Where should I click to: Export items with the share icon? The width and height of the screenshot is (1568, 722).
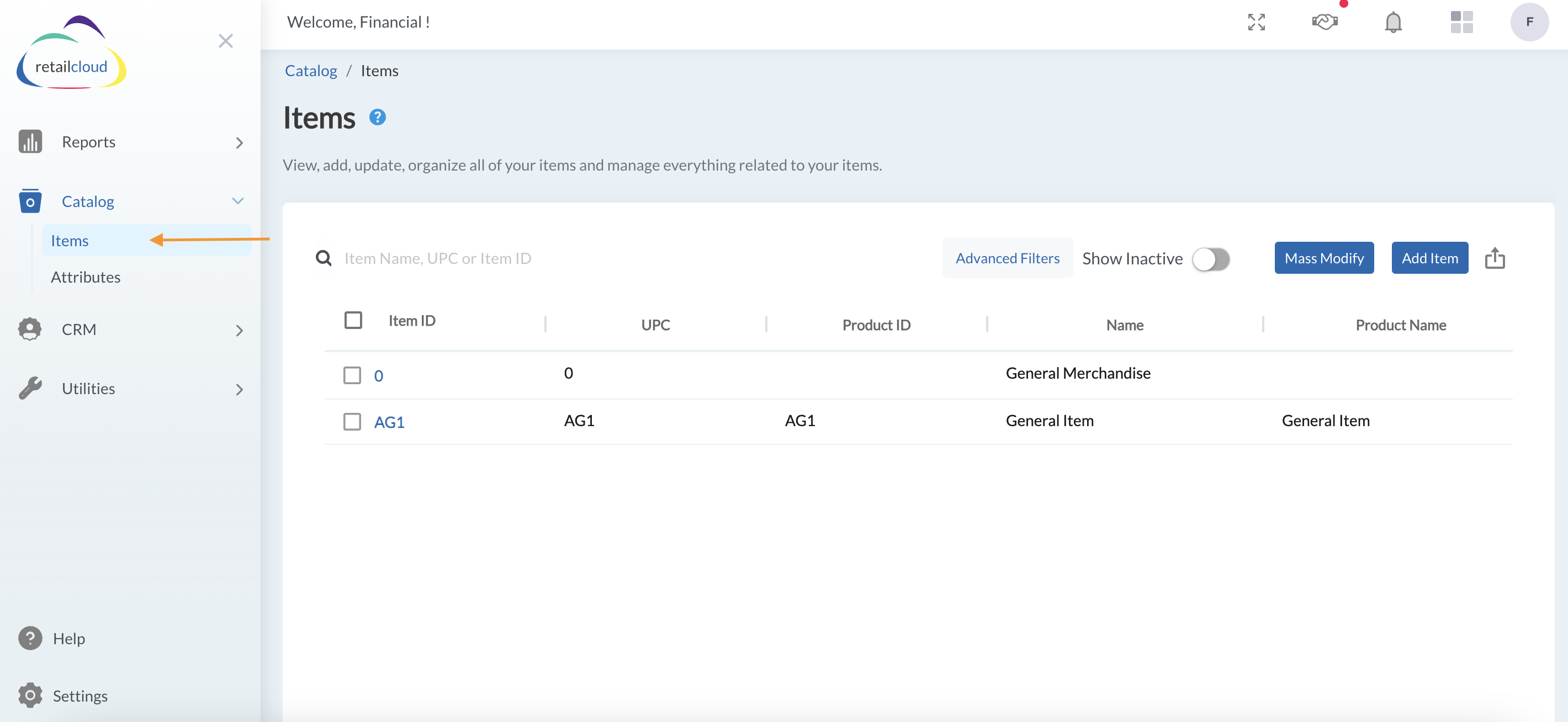[x=1495, y=258]
